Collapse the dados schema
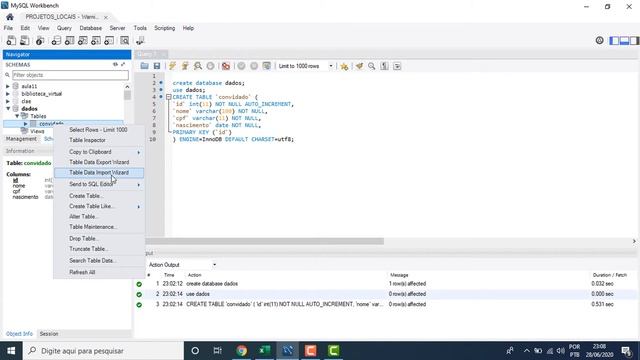Screen dimensions: 640x360 click(x=8, y=109)
